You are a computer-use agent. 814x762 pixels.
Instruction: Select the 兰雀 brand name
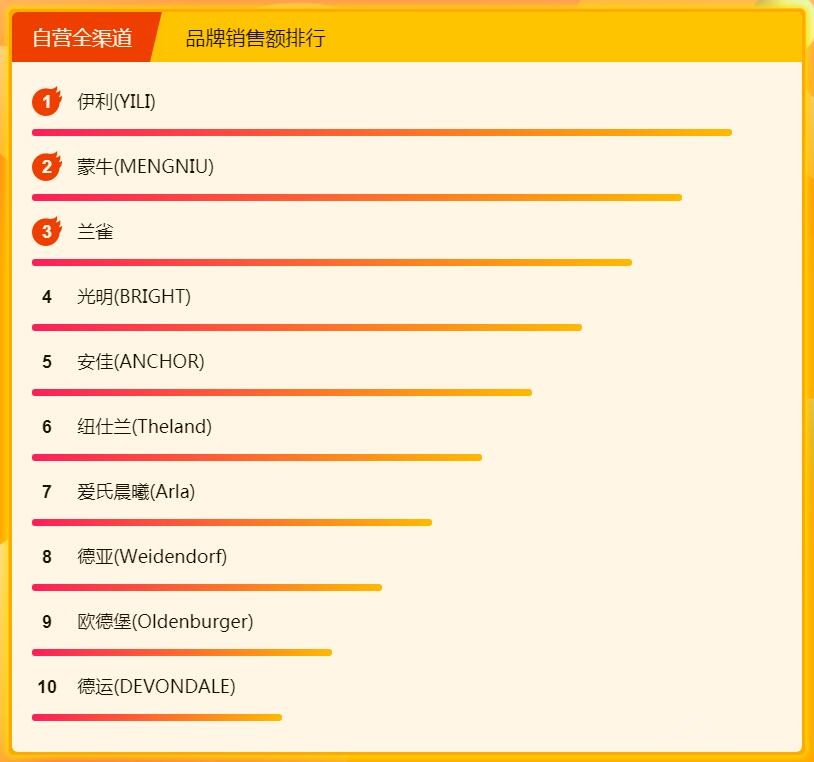95,232
